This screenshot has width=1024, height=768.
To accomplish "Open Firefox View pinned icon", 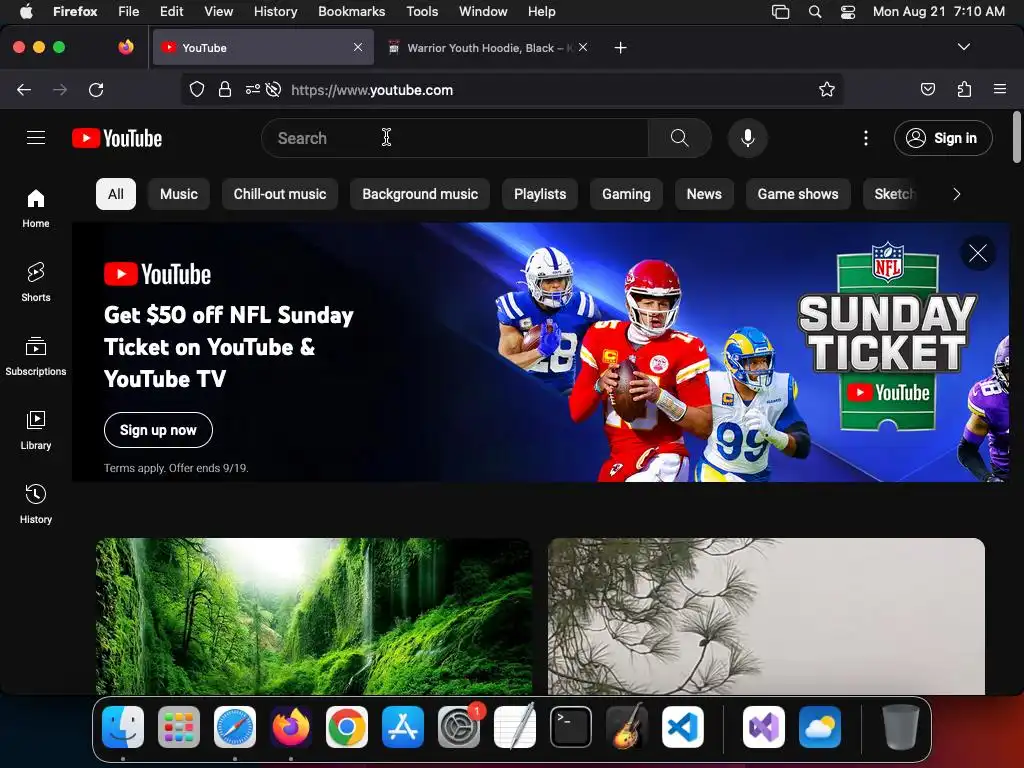I will click(x=126, y=47).
